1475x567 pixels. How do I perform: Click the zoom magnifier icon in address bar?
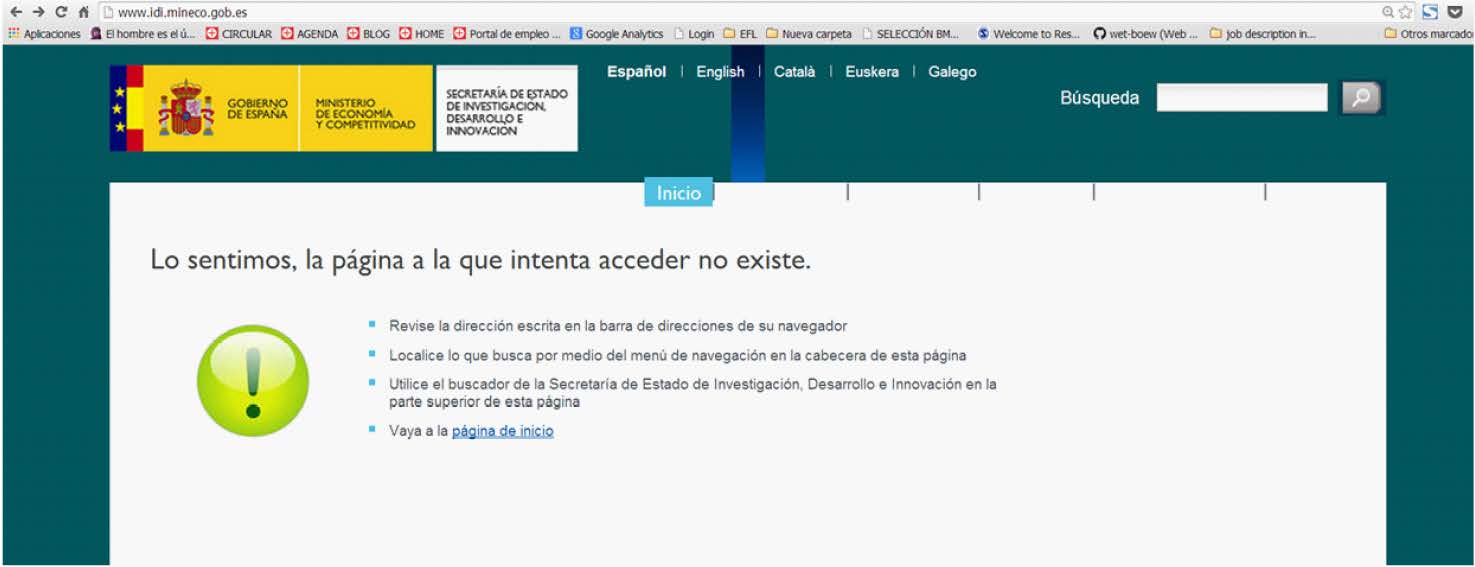1388,12
